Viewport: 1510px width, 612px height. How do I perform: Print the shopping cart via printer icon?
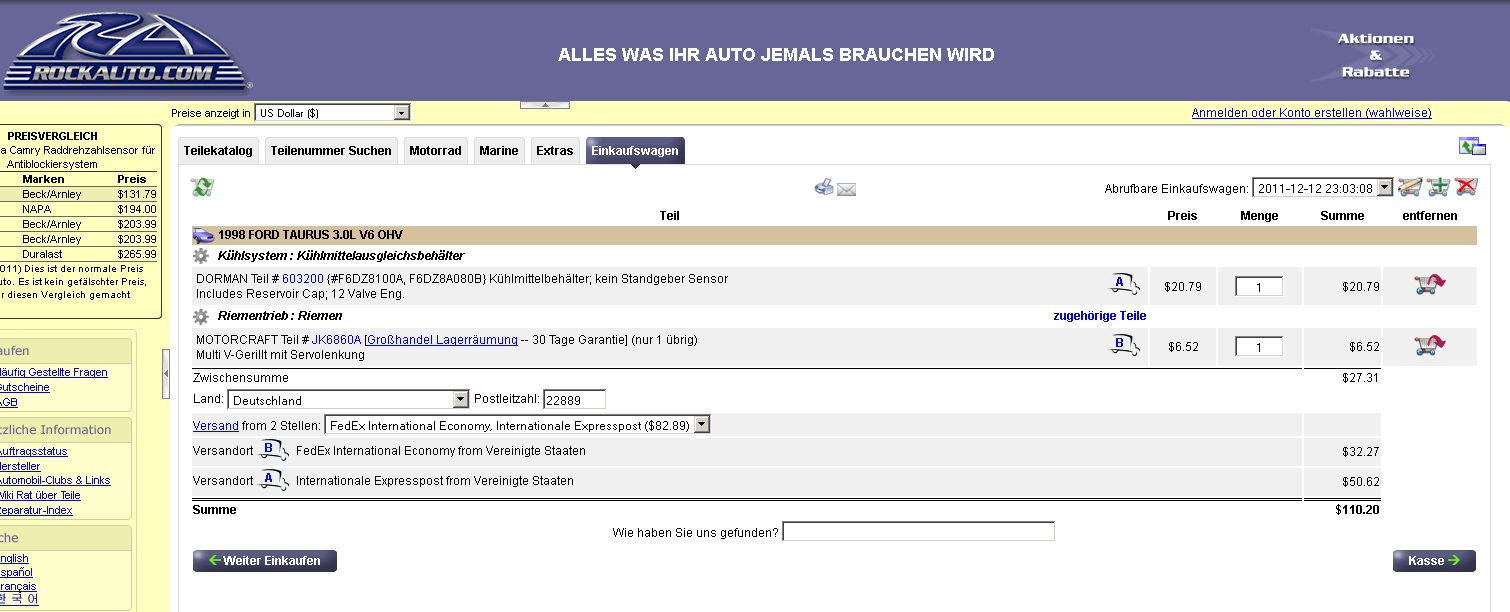click(824, 187)
